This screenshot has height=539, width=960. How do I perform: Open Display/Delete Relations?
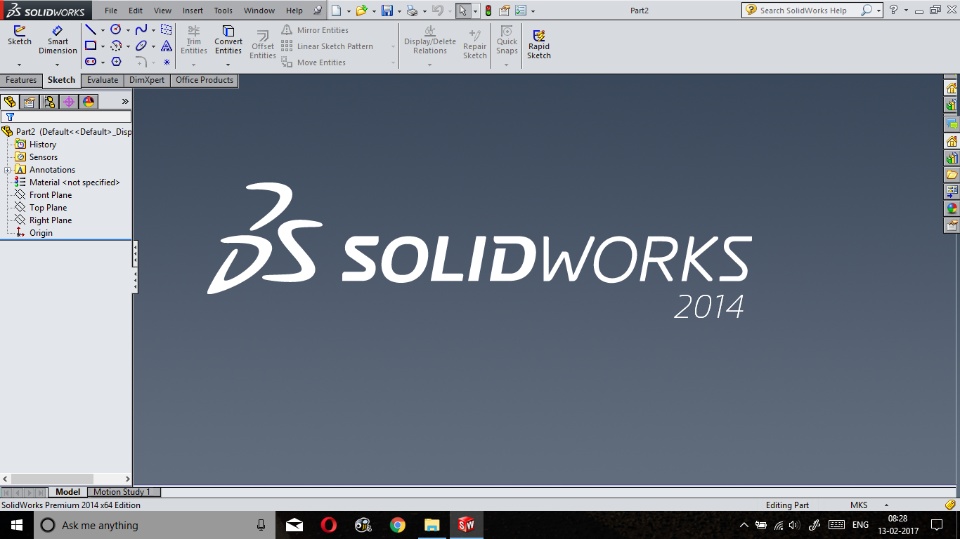(x=430, y=40)
